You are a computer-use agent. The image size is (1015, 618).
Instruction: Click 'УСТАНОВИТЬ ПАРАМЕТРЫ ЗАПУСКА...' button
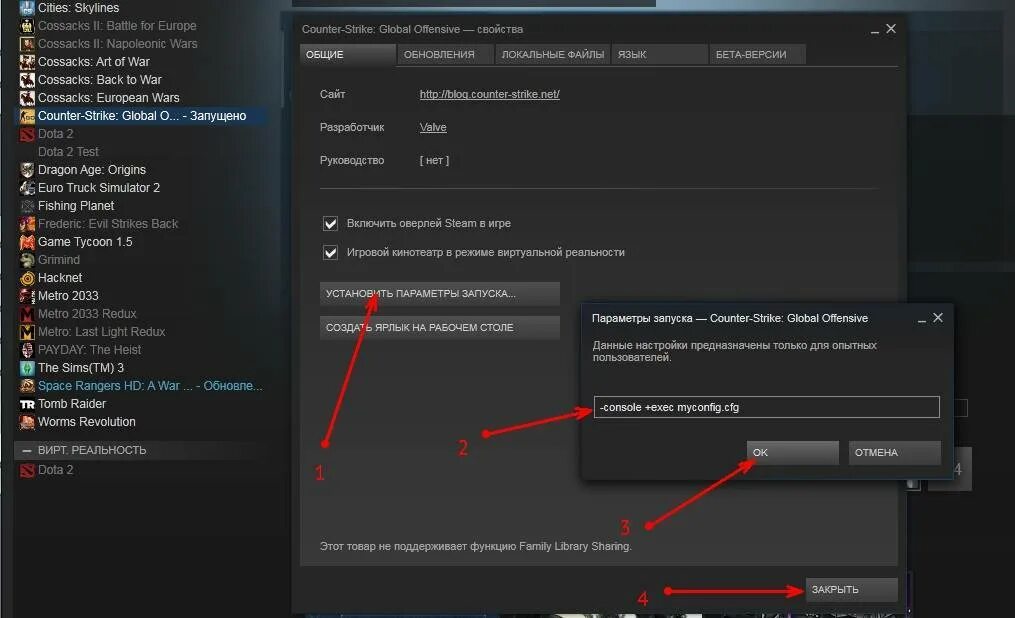point(440,293)
